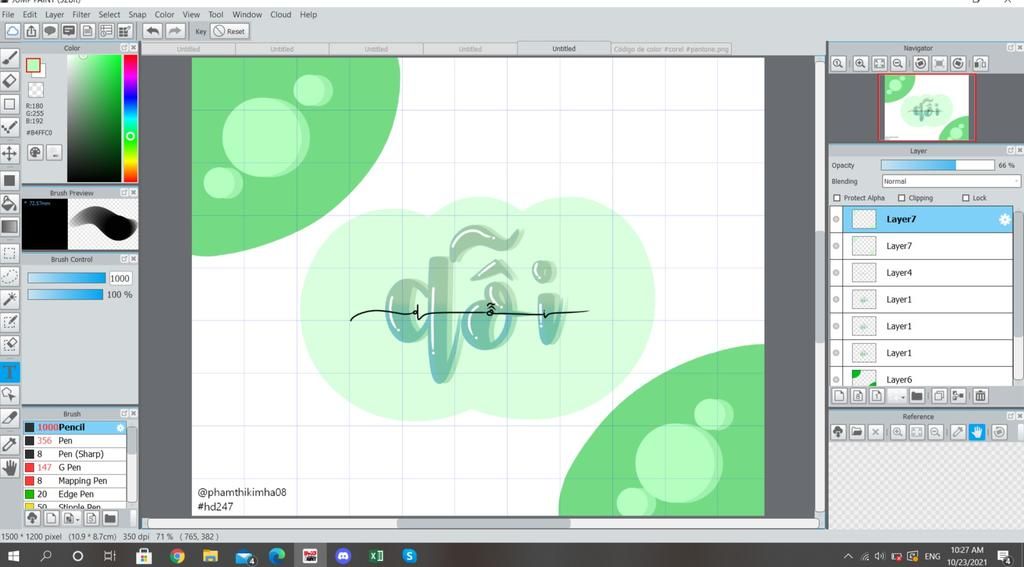Open the Cloud menu
This screenshot has height=567, width=1024.
(x=281, y=14)
